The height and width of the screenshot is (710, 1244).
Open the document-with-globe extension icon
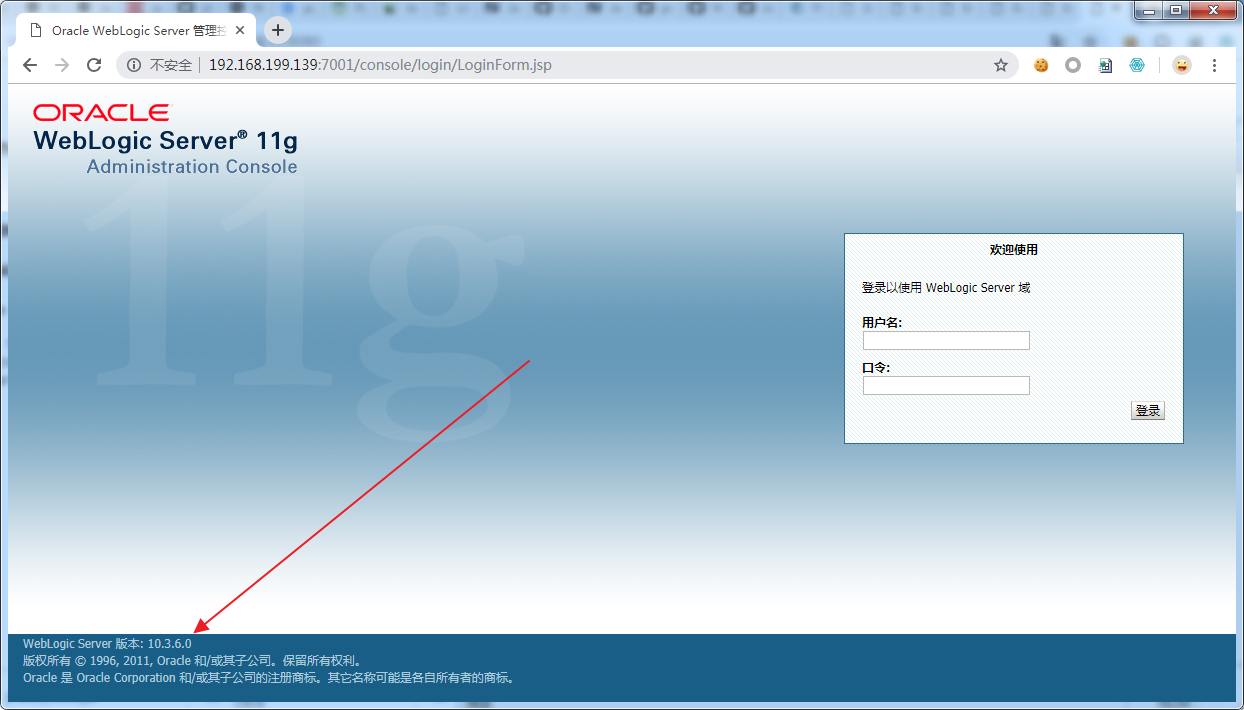1105,65
